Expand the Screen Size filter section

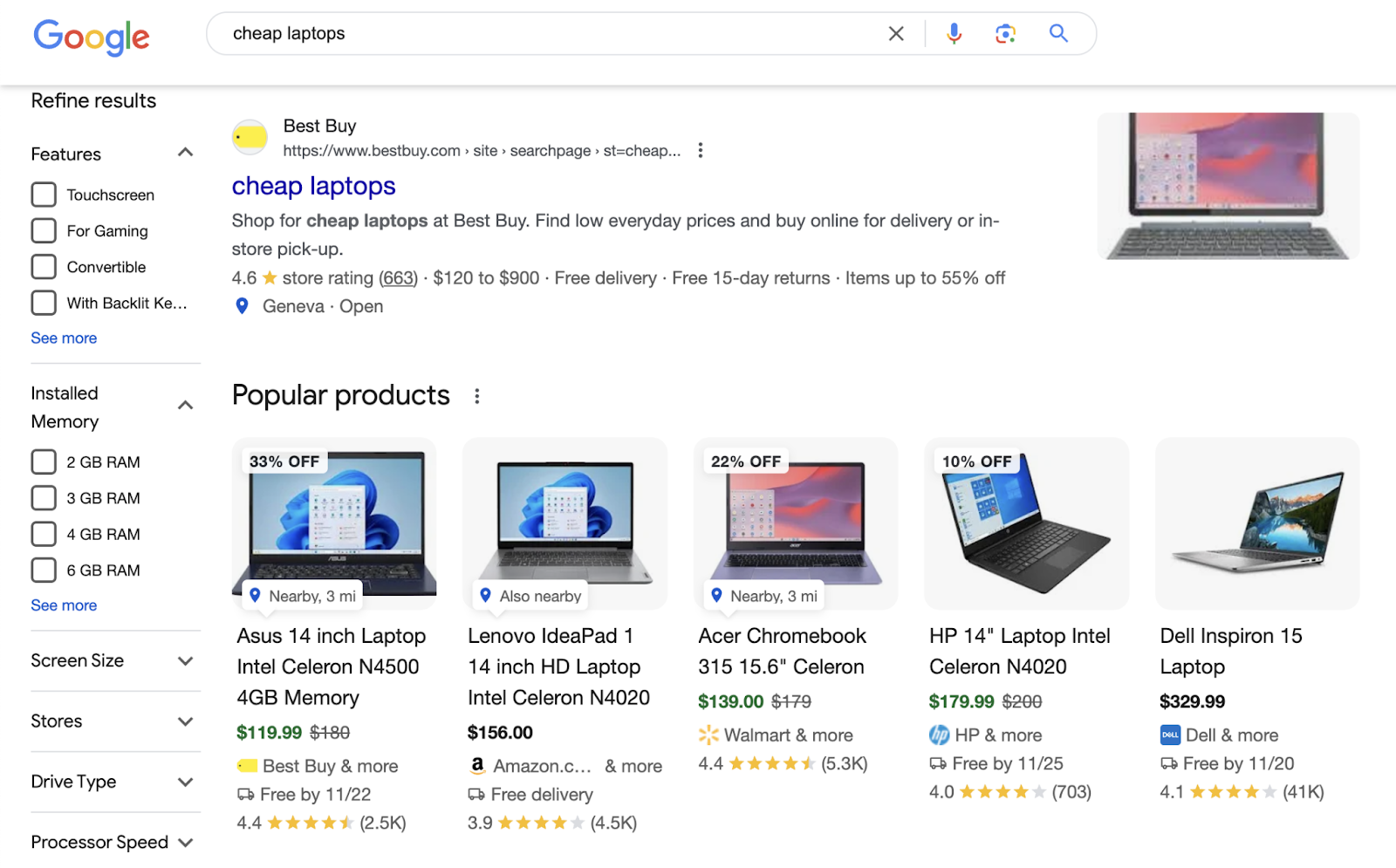[185, 660]
